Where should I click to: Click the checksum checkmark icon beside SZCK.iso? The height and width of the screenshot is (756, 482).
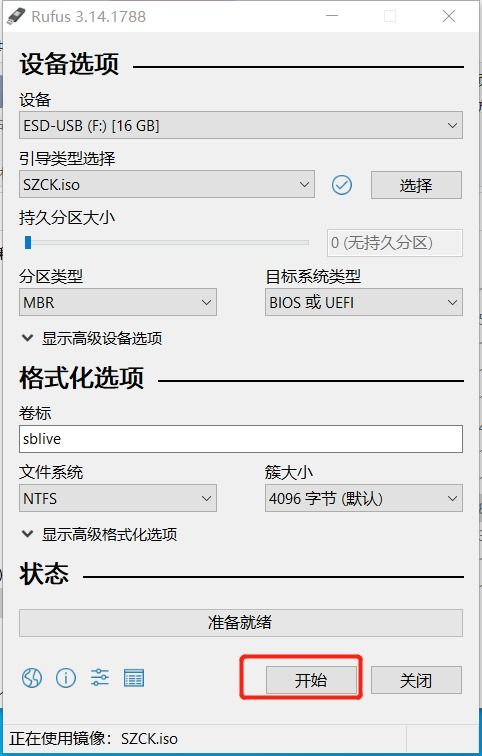tap(342, 185)
